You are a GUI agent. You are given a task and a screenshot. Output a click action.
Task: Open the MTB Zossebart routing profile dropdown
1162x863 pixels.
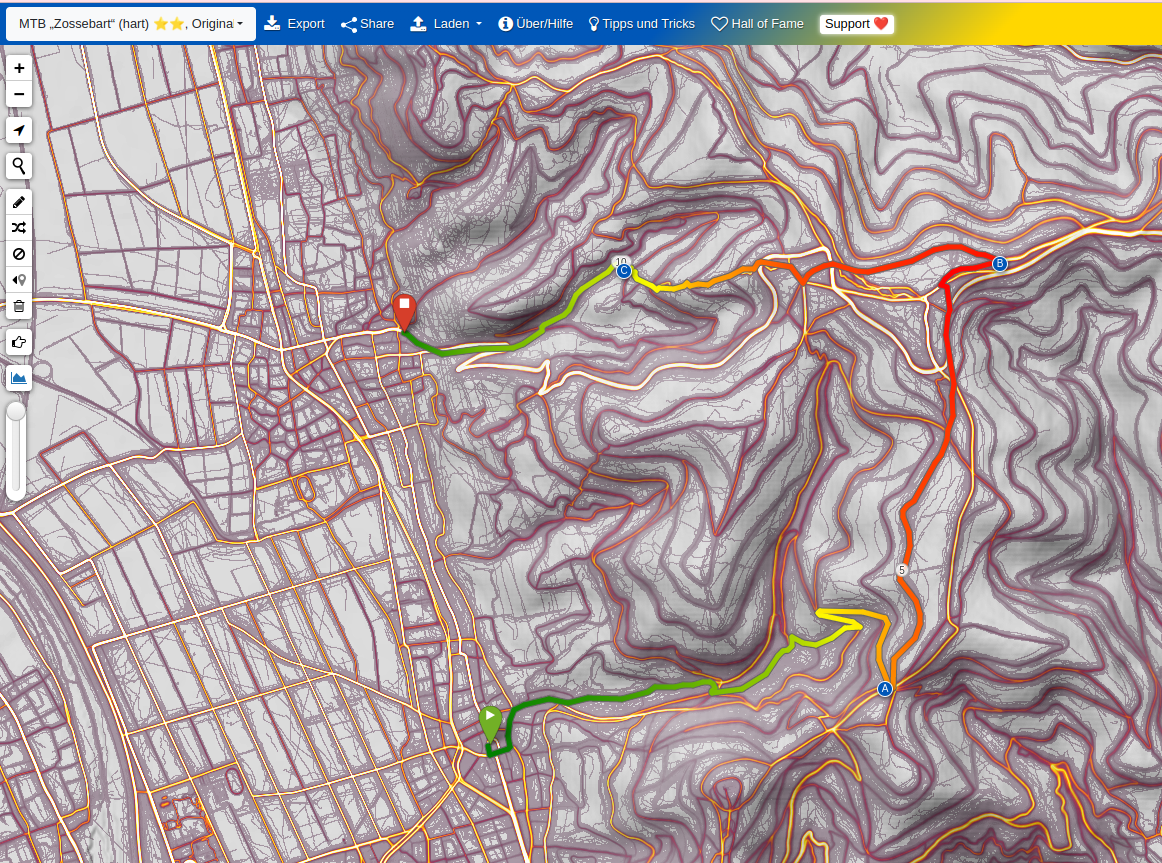pos(131,24)
